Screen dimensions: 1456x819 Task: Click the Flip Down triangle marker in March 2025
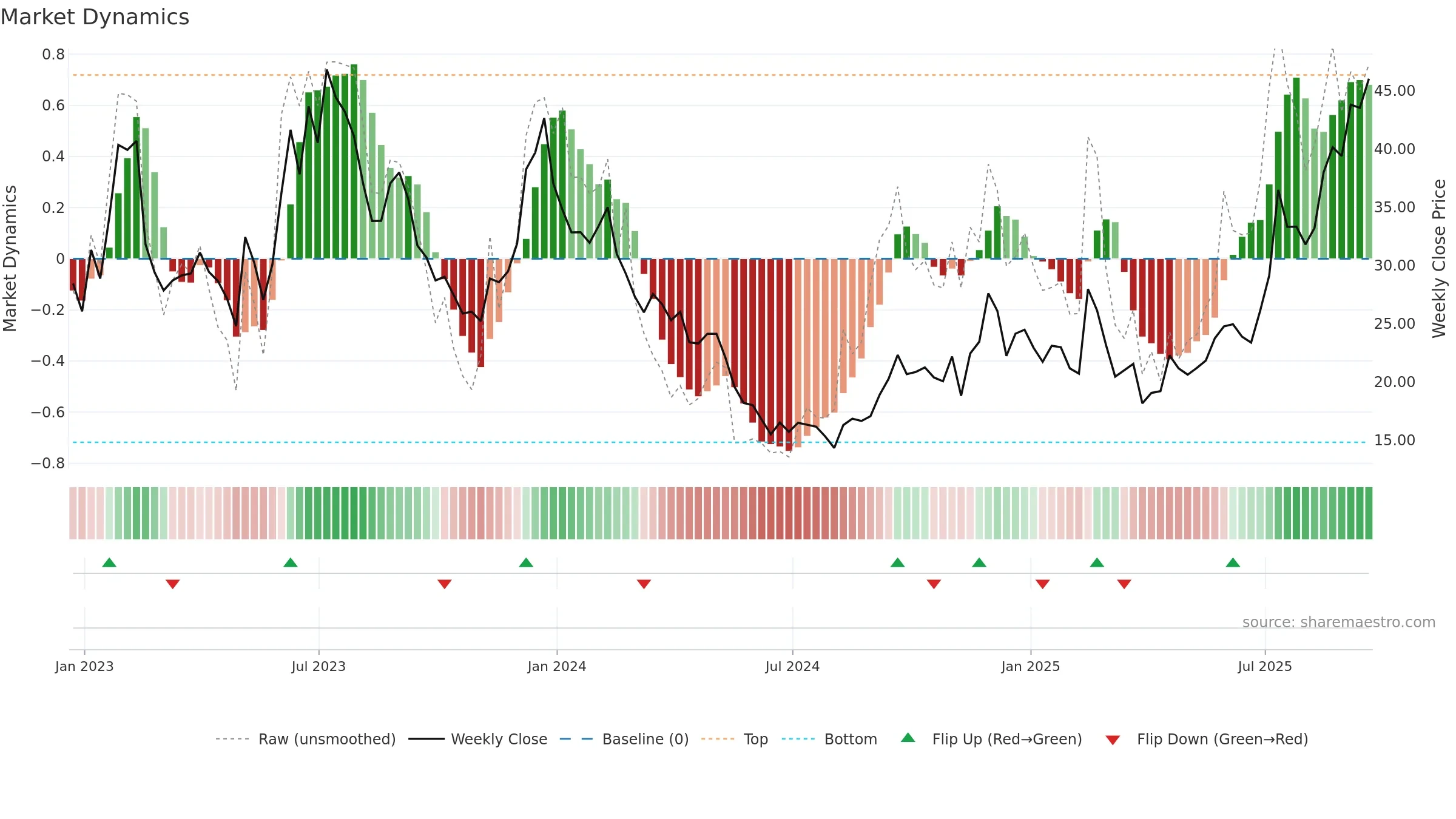(x=1124, y=584)
